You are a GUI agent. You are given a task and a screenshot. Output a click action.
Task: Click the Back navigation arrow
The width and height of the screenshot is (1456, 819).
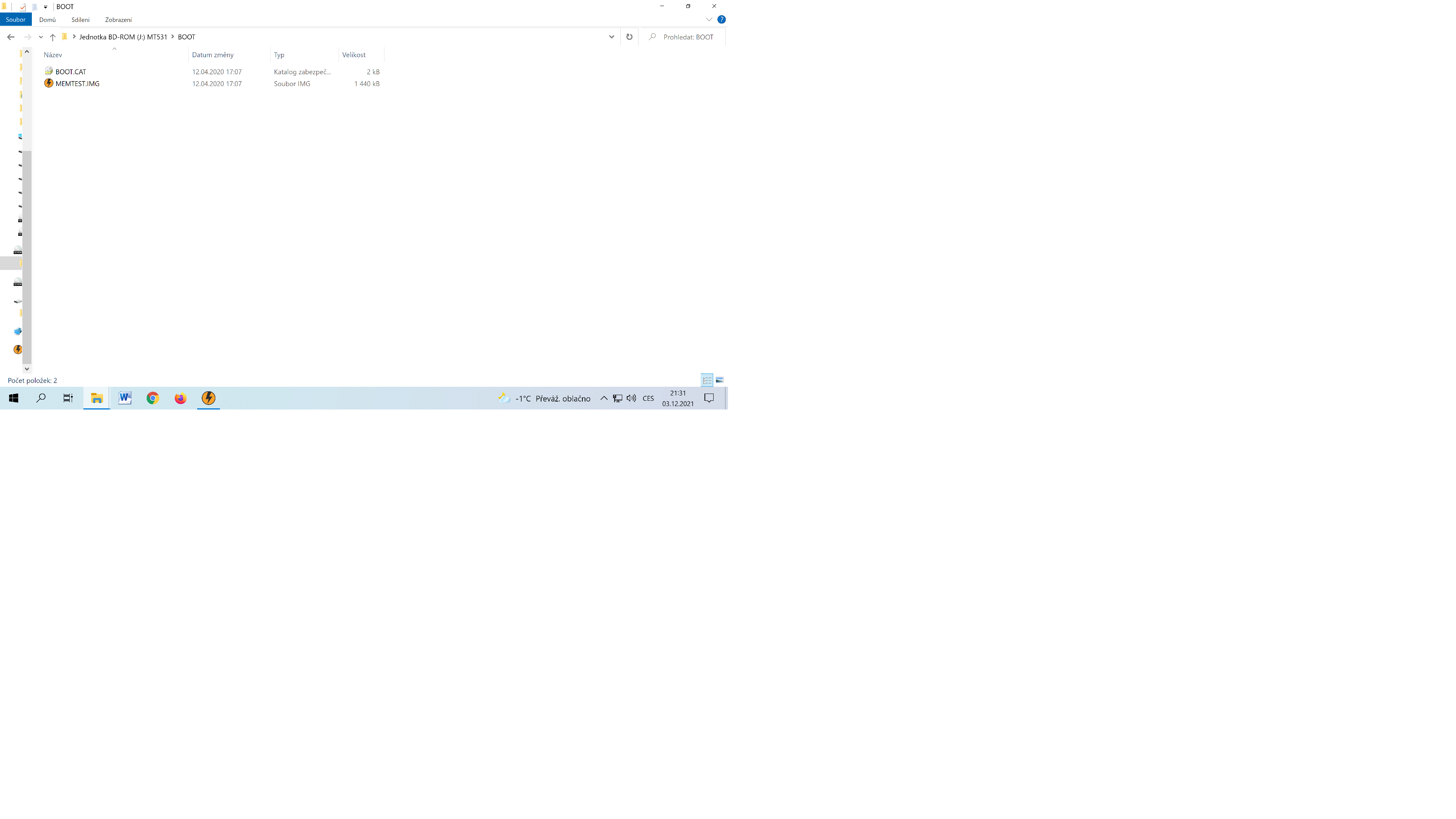pyautogui.click(x=11, y=37)
